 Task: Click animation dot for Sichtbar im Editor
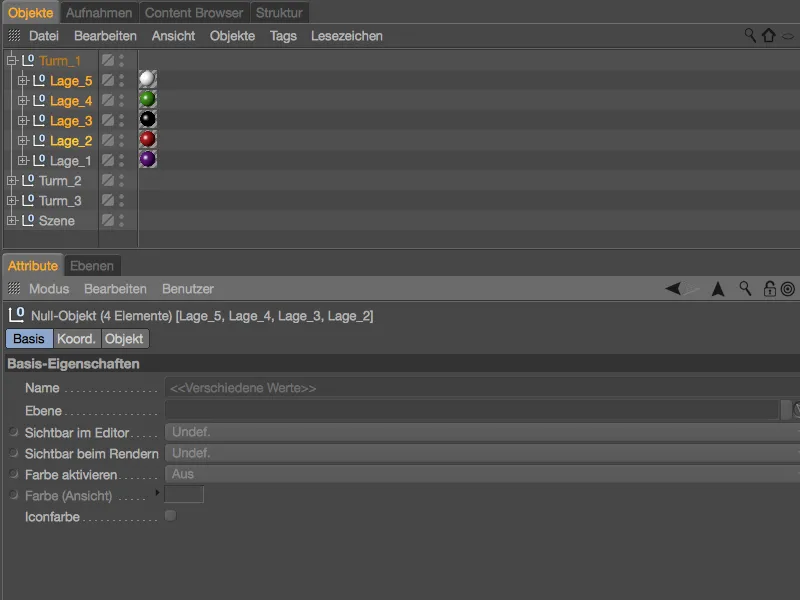click(x=14, y=432)
